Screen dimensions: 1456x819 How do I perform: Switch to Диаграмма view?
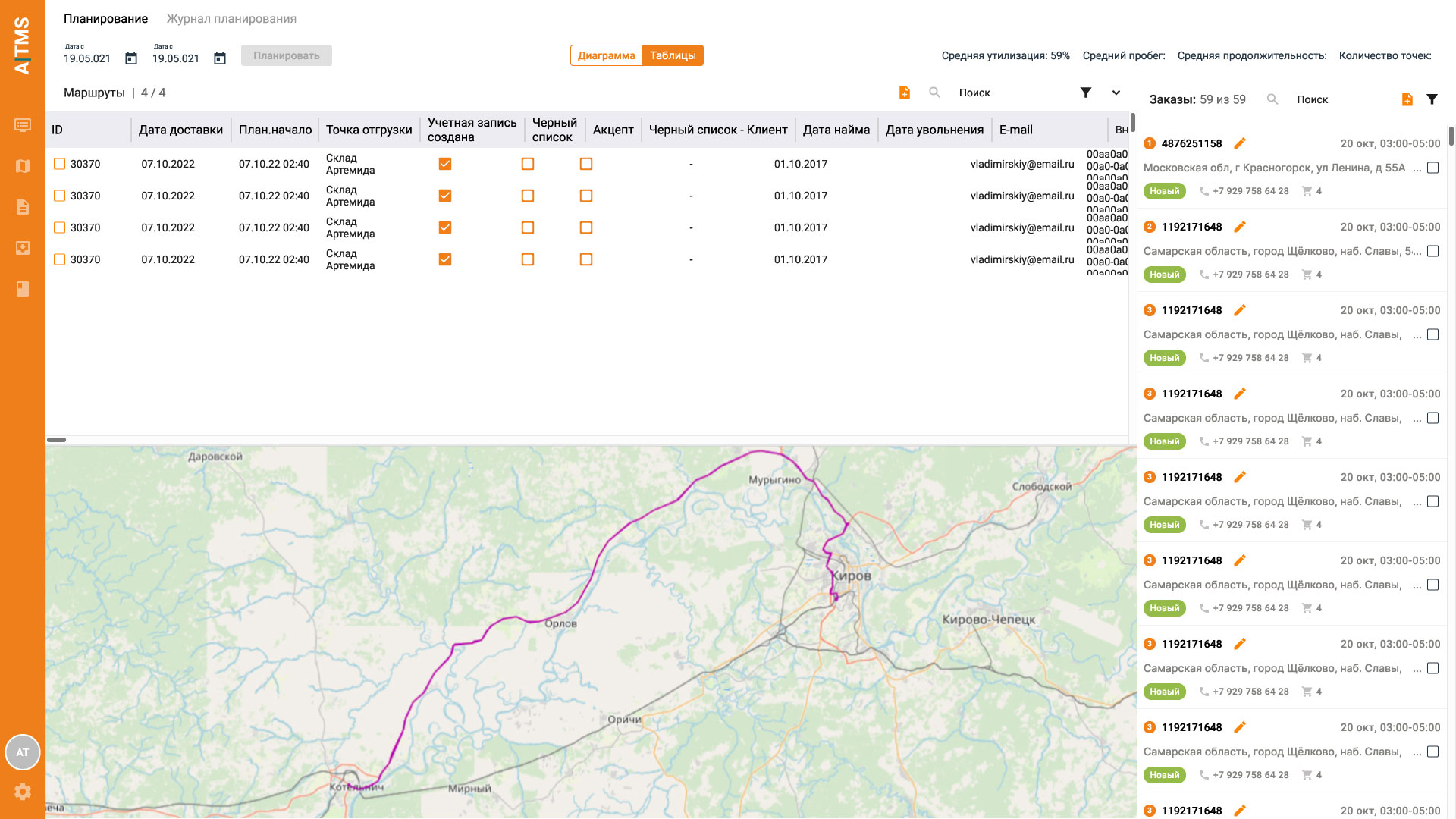point(606,55)
